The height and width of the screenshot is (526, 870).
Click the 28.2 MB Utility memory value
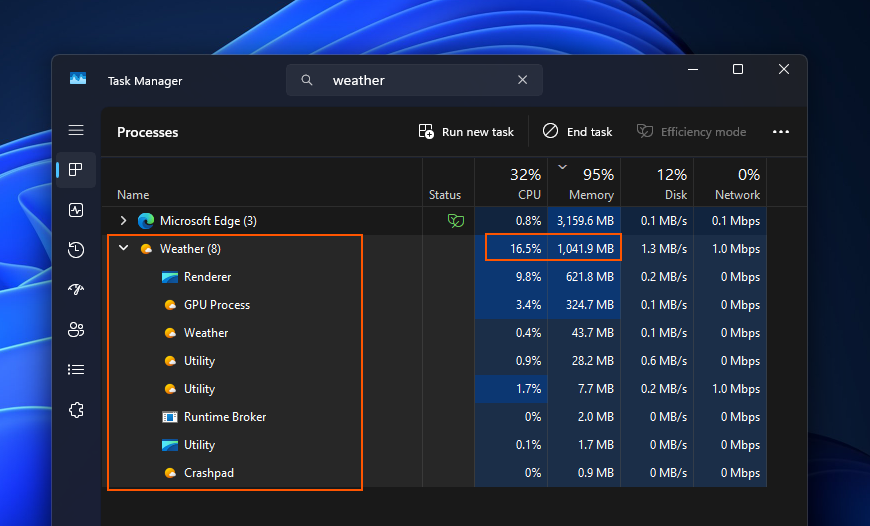[x=593, y=361]
